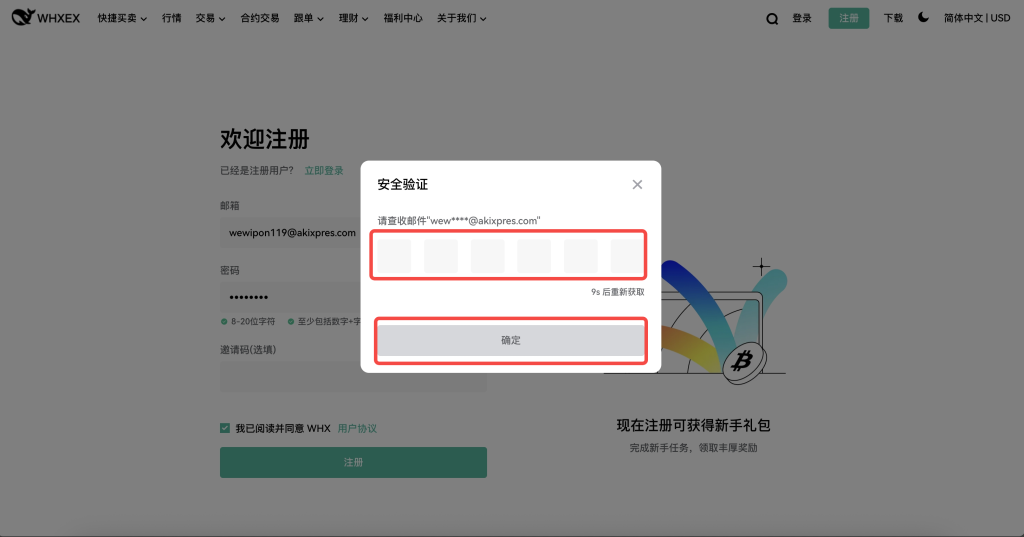Expand the 跟单 dropdown menu
The image size is (1024, 537).
308,18
